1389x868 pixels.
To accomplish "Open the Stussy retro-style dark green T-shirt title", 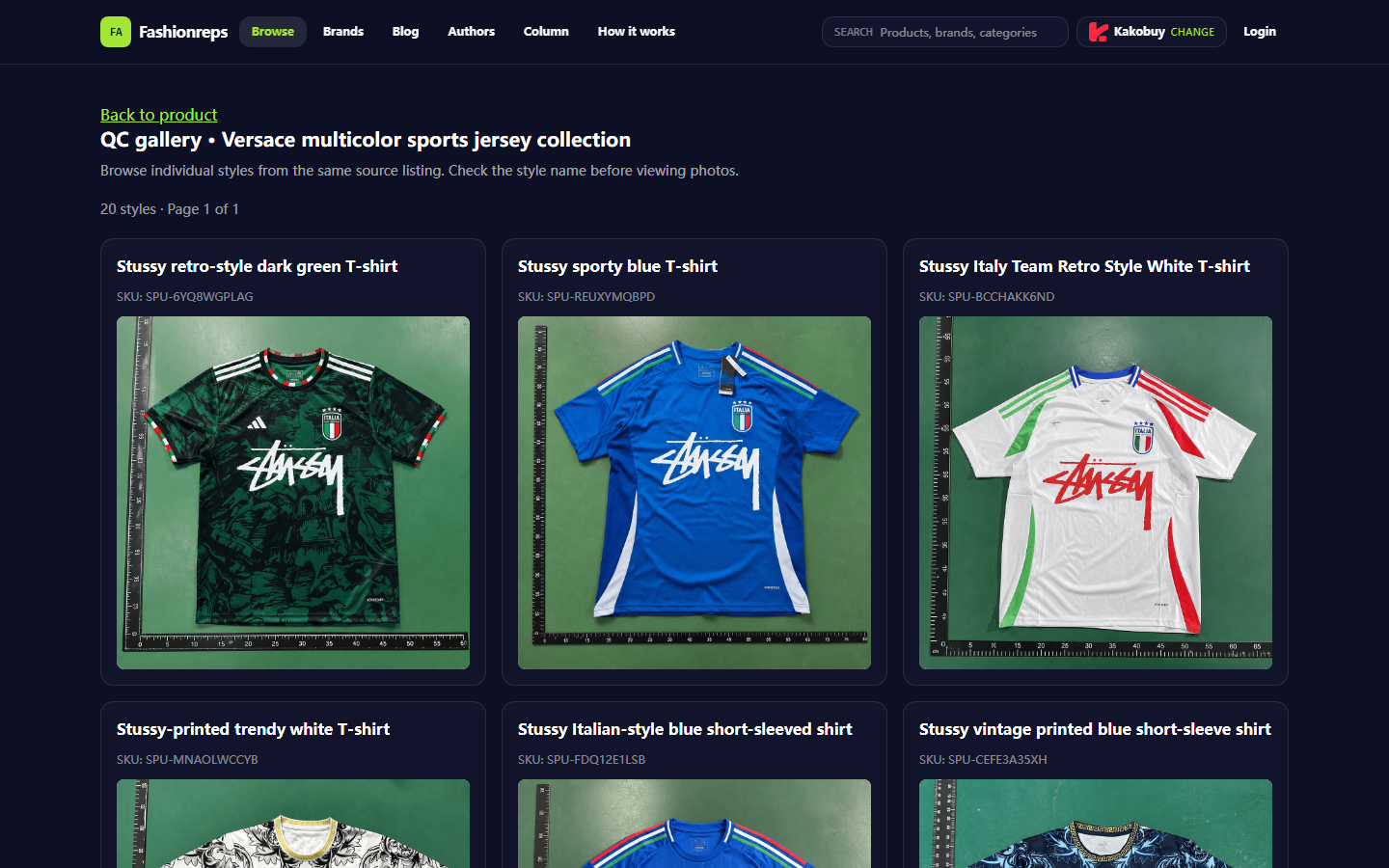I will [258, 266].
